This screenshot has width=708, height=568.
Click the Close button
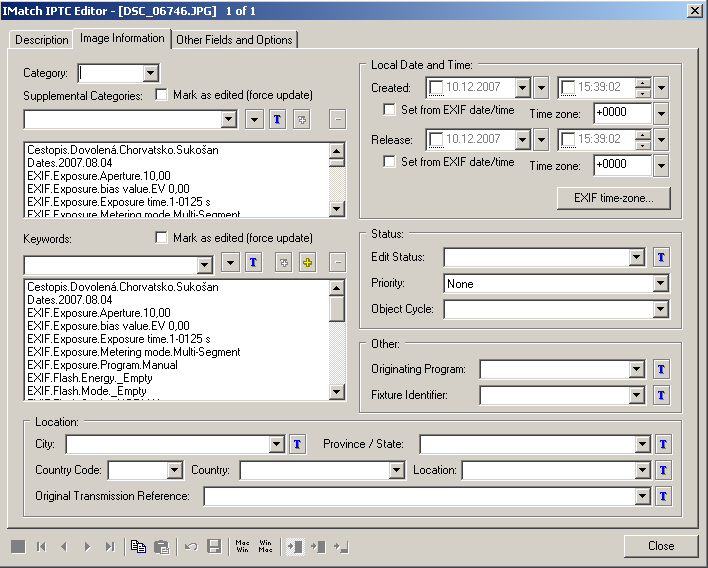click(x=661, y=546)
